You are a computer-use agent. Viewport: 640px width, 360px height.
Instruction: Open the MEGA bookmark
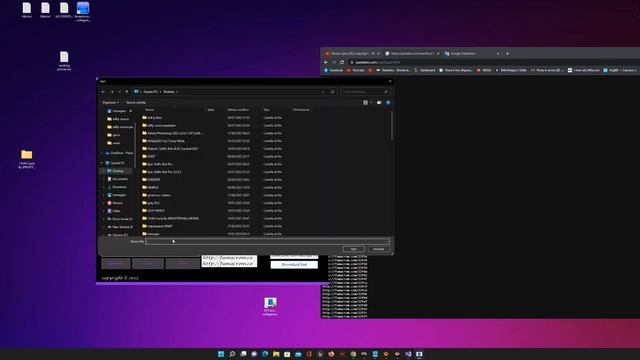click(x=484, y=70)
